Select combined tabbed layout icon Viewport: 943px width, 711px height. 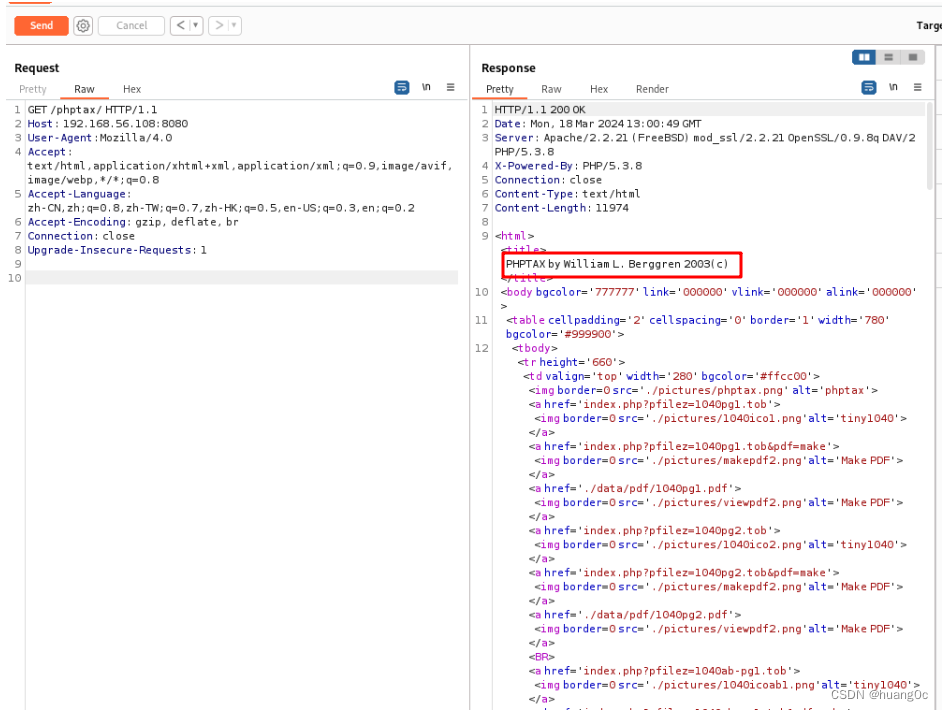(x=912, y=57)
